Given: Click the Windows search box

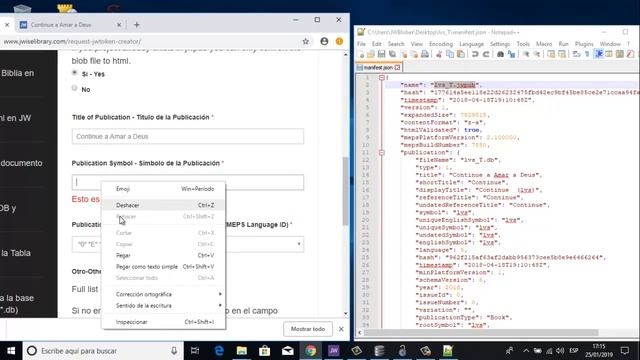Looking at the screenshot, I should point(102,351).
